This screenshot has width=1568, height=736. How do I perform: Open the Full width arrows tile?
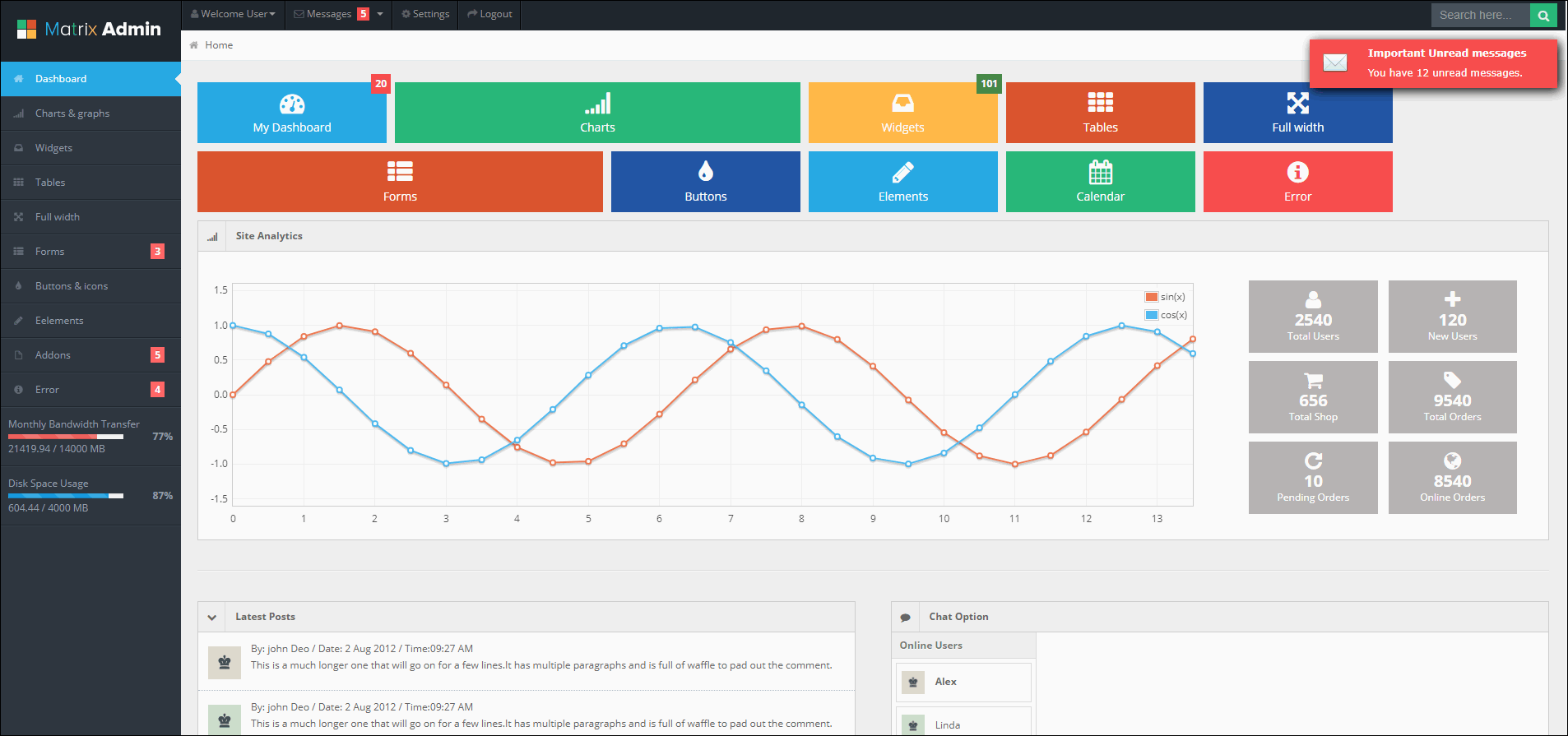point(1297,113)
